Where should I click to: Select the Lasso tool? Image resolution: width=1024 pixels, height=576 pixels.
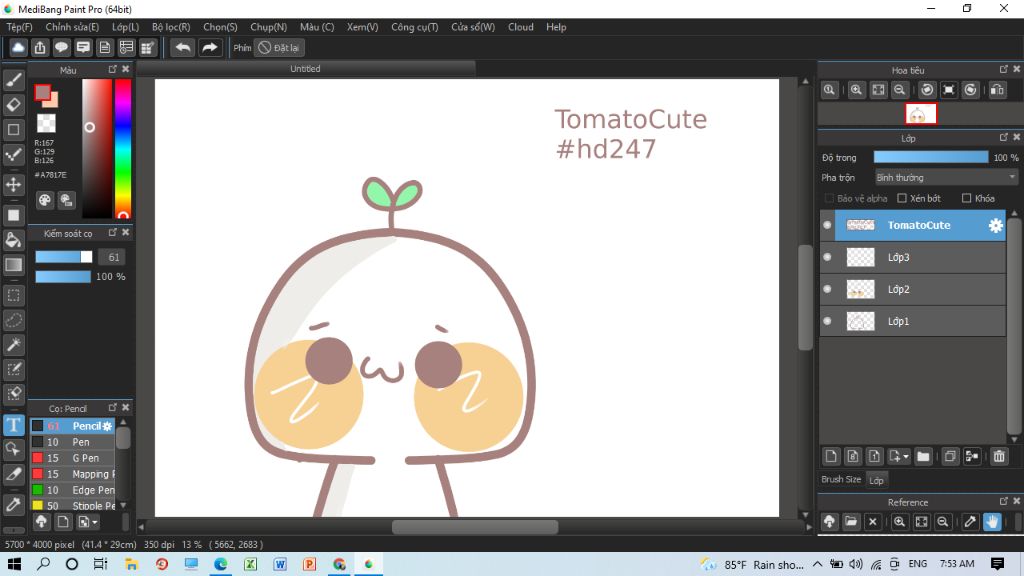point(14,320)
